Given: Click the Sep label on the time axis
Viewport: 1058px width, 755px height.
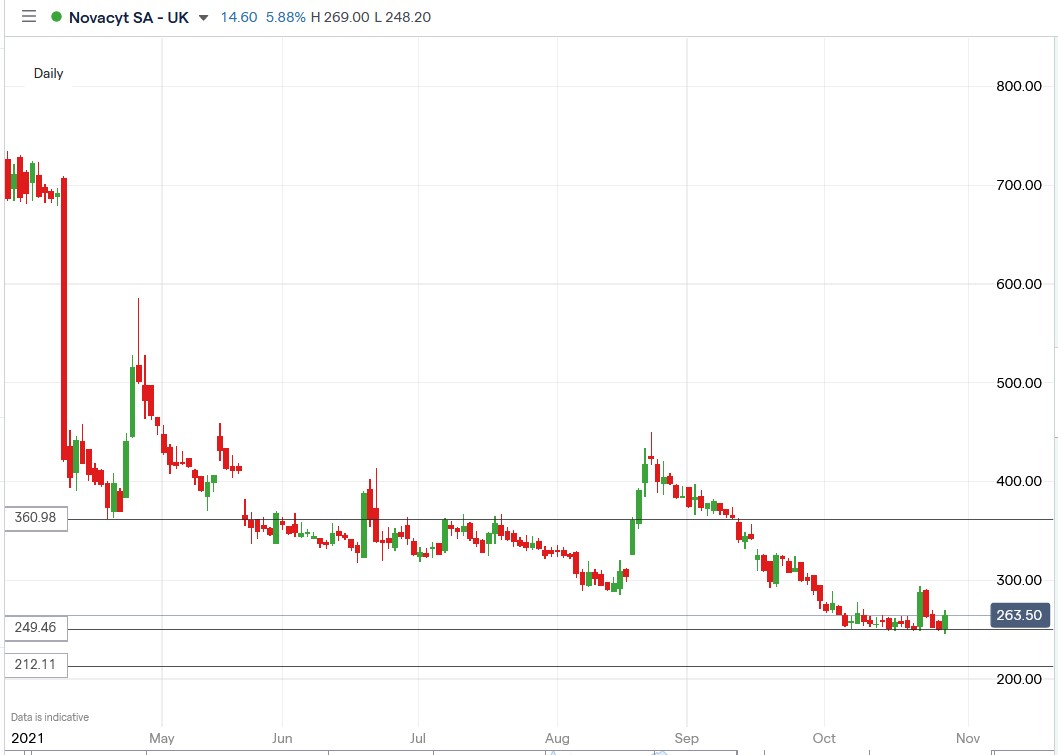Looking at the screenshot, I should [687, 738].
